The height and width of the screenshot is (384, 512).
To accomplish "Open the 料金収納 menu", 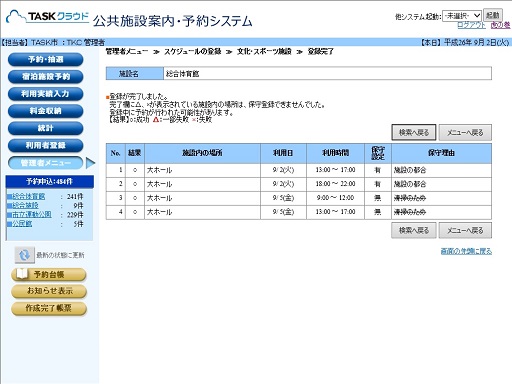I will click(x=45, y=111).
